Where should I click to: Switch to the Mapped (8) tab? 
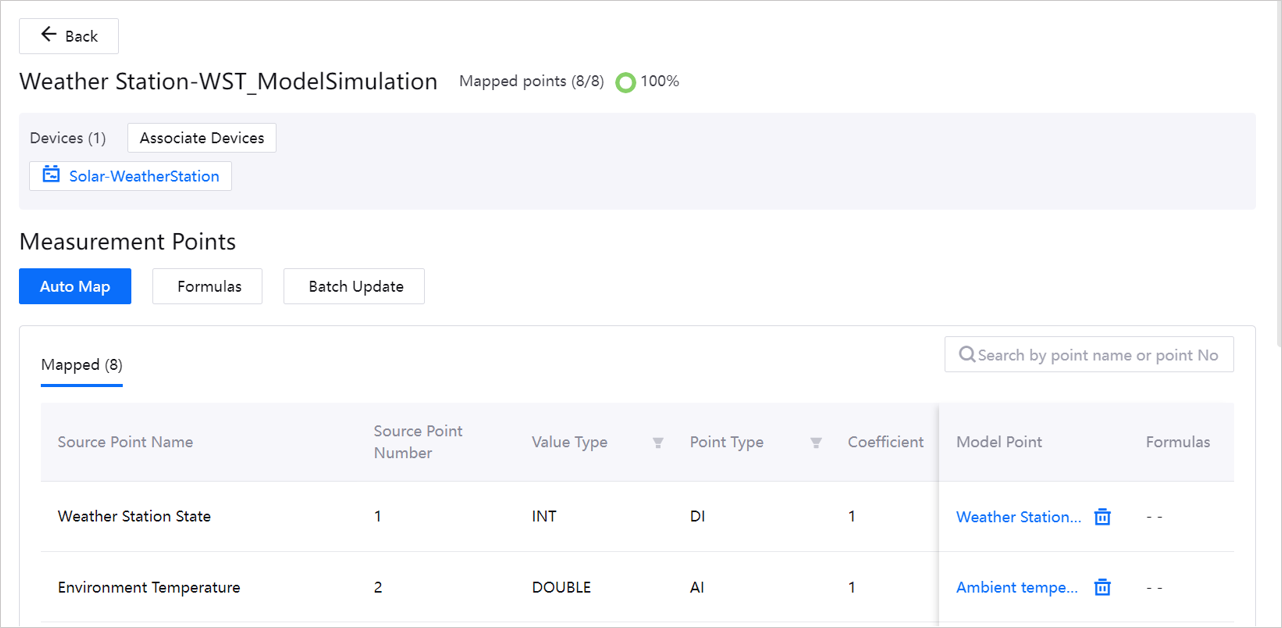pyautogui.click(x=82, y=365)
